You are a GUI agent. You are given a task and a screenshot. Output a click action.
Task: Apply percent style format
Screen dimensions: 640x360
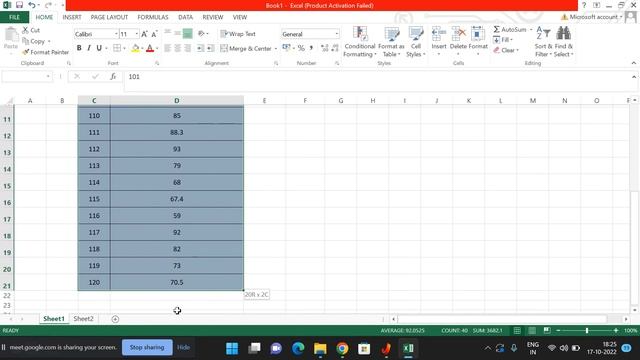point(301,48)
